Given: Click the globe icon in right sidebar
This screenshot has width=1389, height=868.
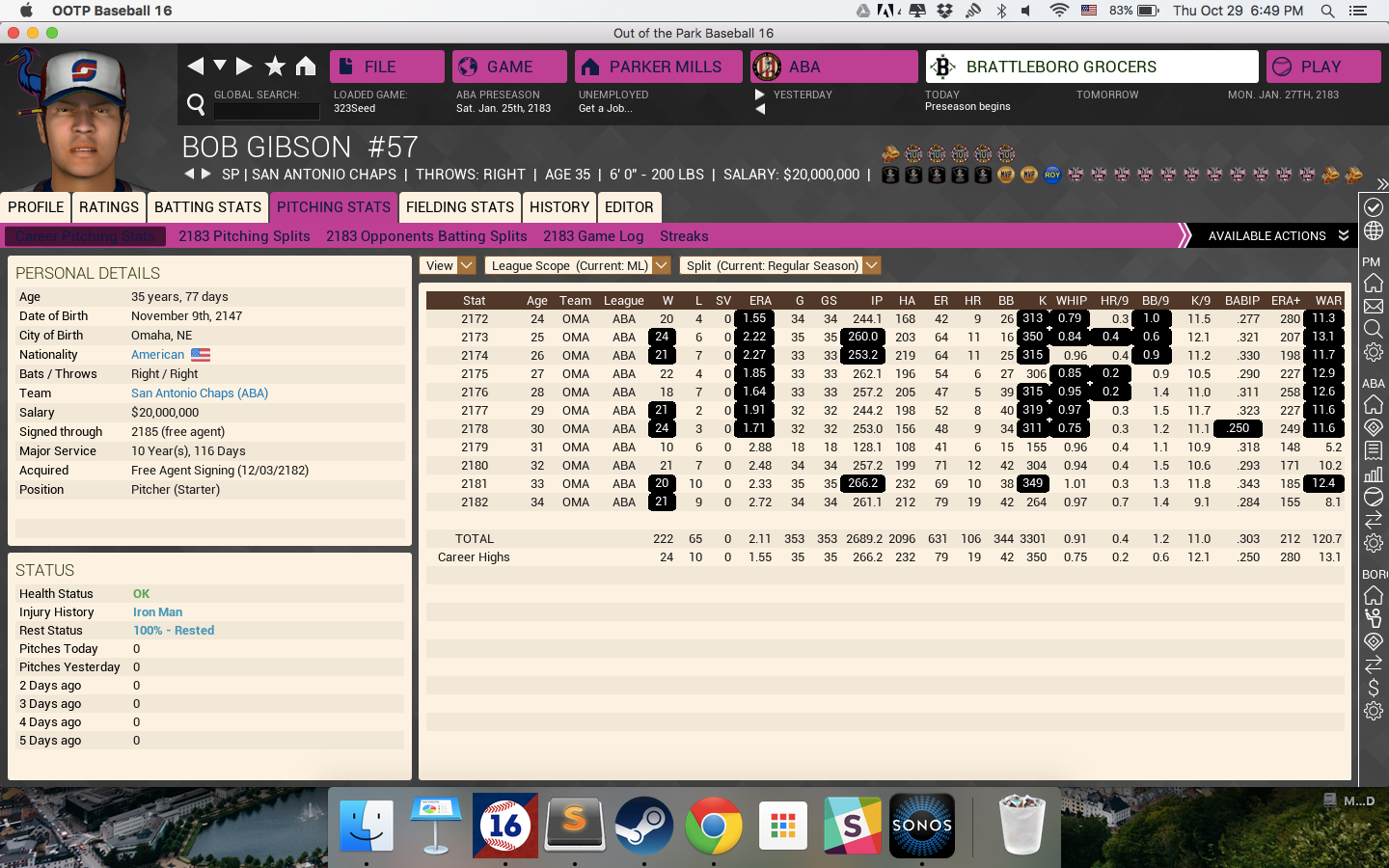Looking at the screenshot, I should pyautogui.click(x=1373, y=231).
